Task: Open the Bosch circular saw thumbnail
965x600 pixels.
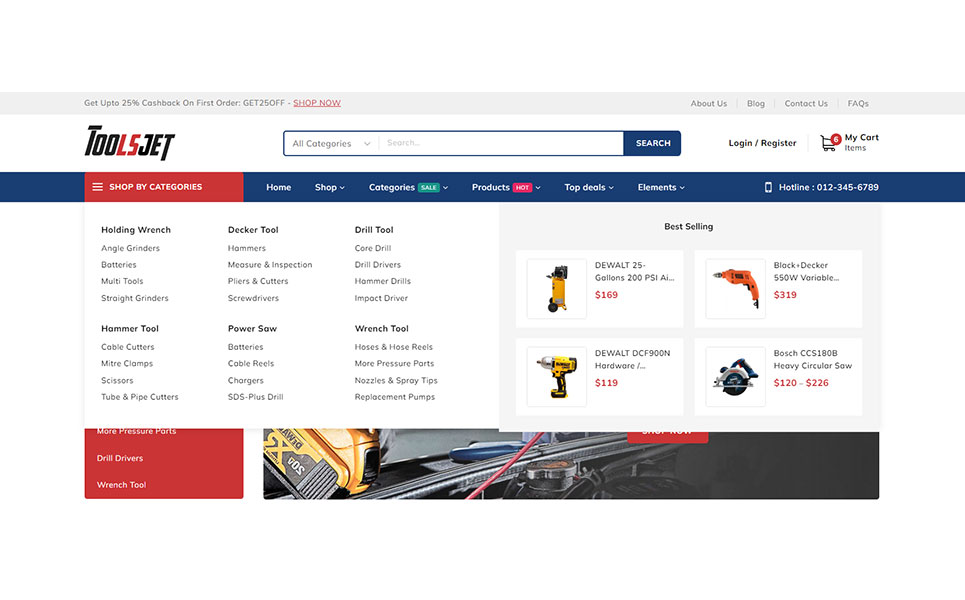Action: tap(735, 376)
